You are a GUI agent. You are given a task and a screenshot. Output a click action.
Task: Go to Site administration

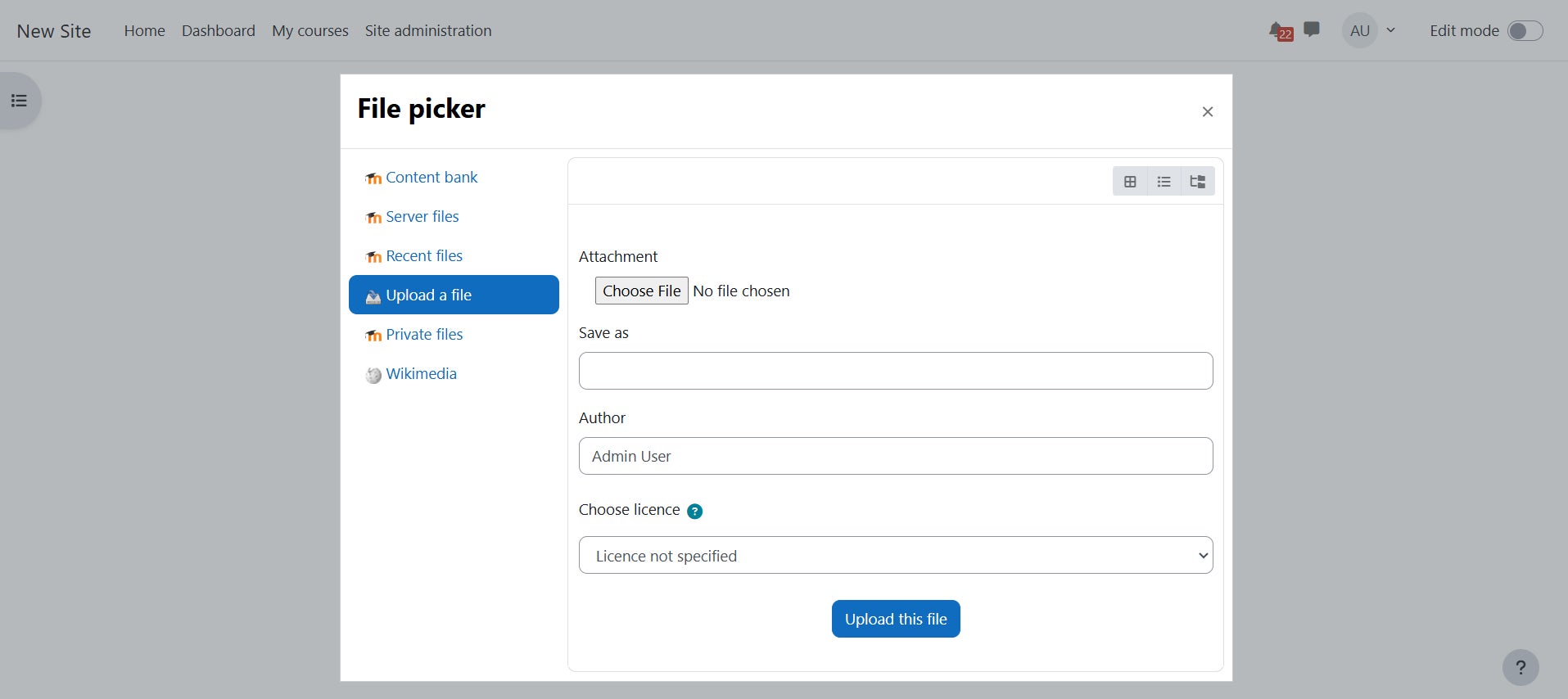pos(428,31)
